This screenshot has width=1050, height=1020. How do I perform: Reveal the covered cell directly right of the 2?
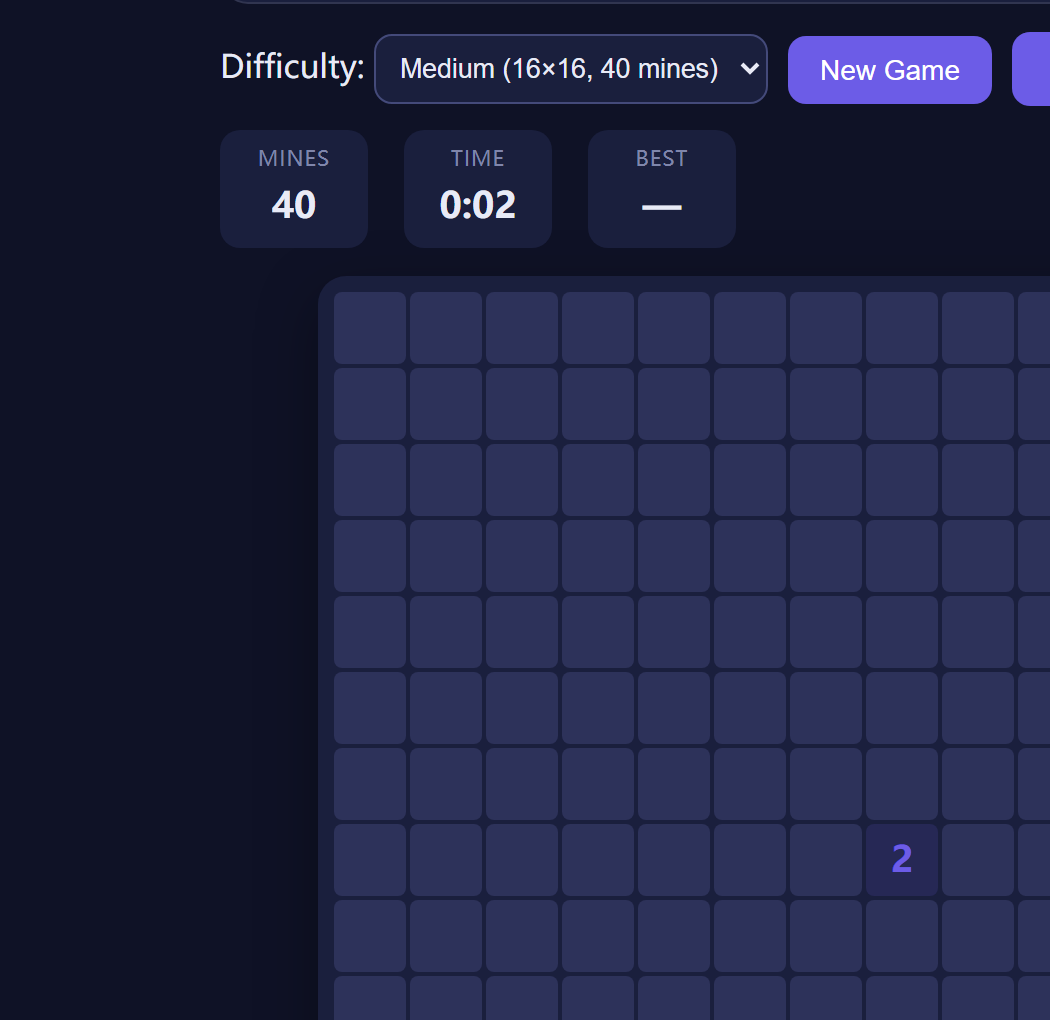[x=978, y=860]
